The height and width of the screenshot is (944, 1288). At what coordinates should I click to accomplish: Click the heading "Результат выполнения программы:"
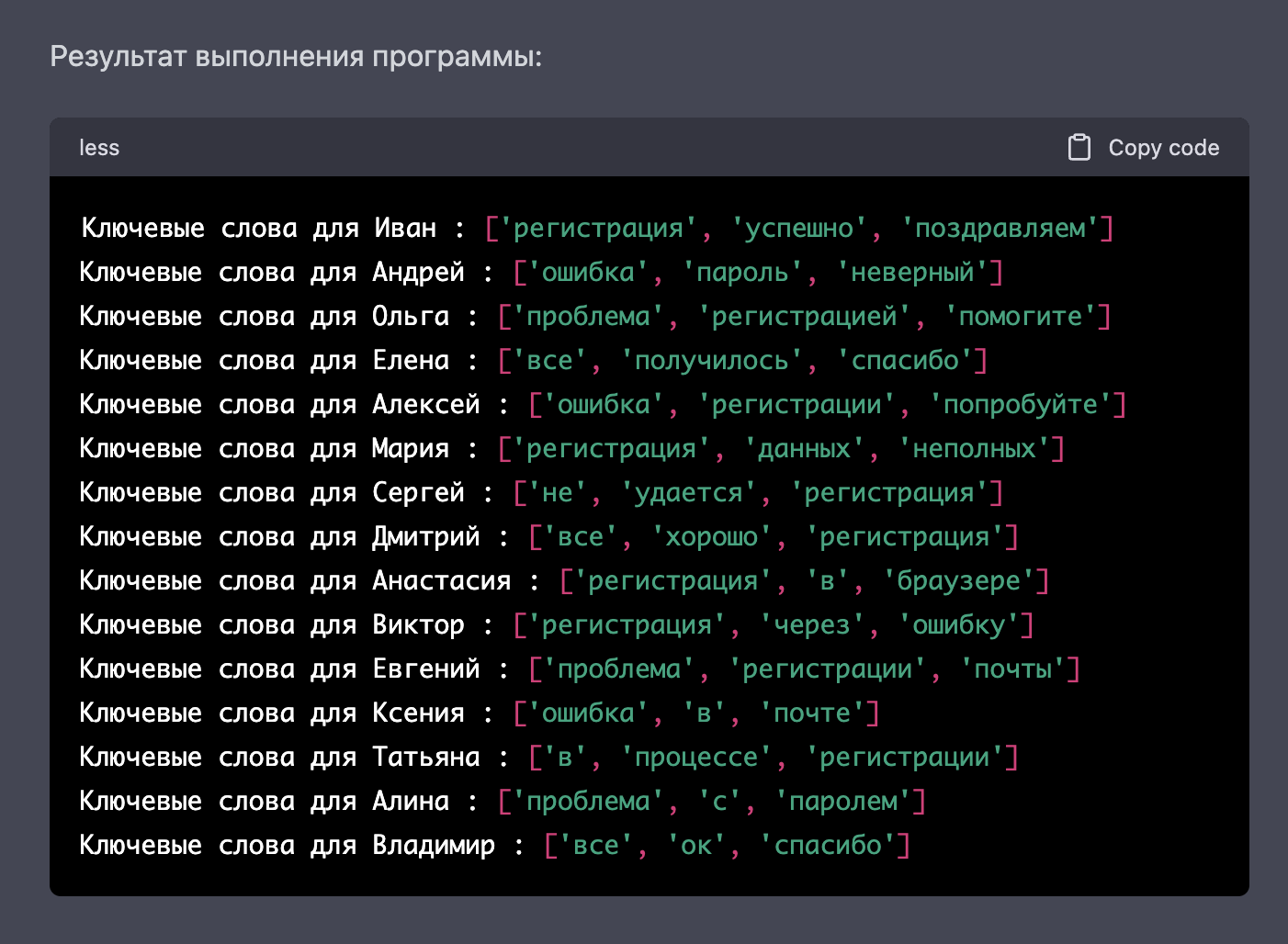tap(296, 57)
